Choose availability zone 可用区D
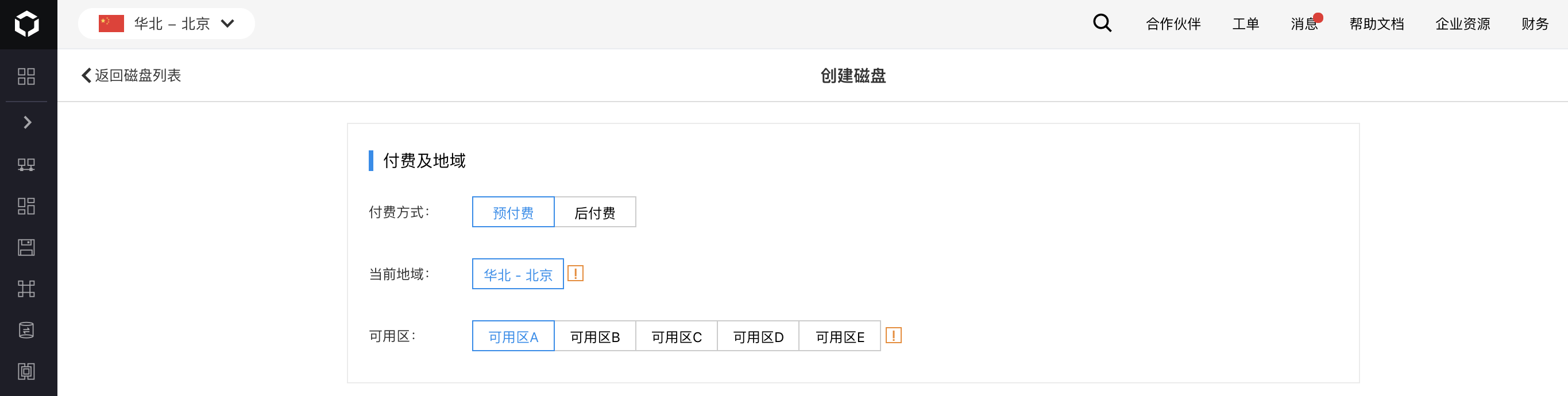The width and height of the screenshot is (1568, 396). 758,336
